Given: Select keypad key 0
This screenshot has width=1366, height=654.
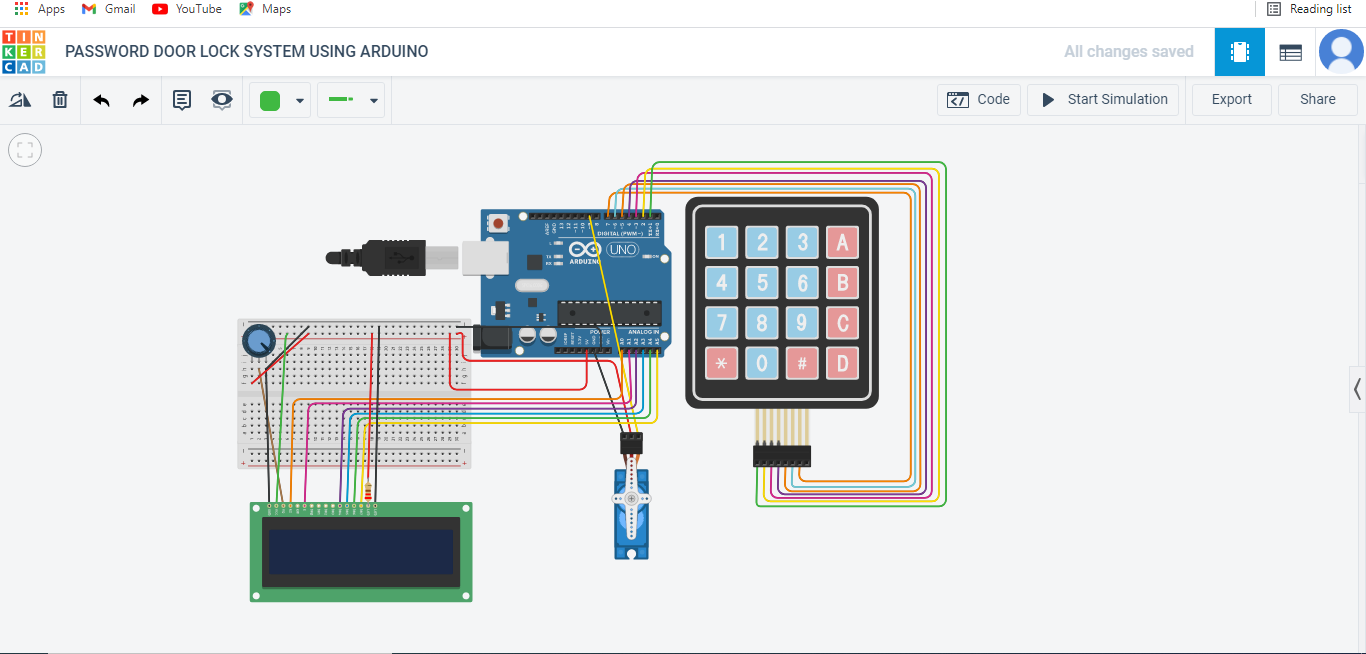Looking at the screenshot, I should click(762, 363).
